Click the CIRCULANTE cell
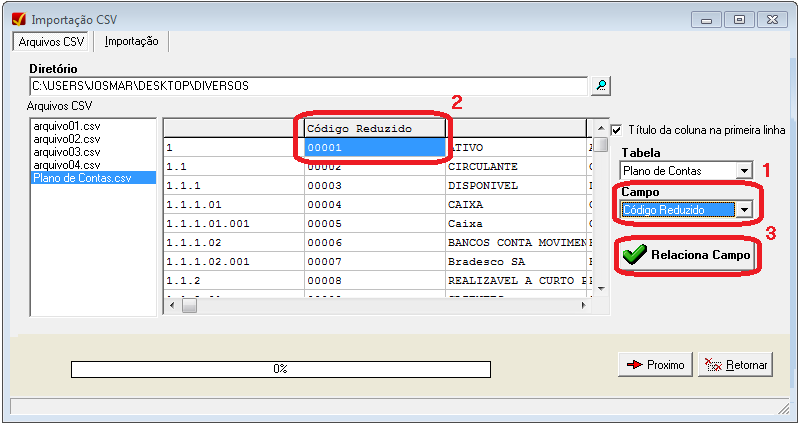This screenshot has width=799, height=424. [x=517, y=167]
